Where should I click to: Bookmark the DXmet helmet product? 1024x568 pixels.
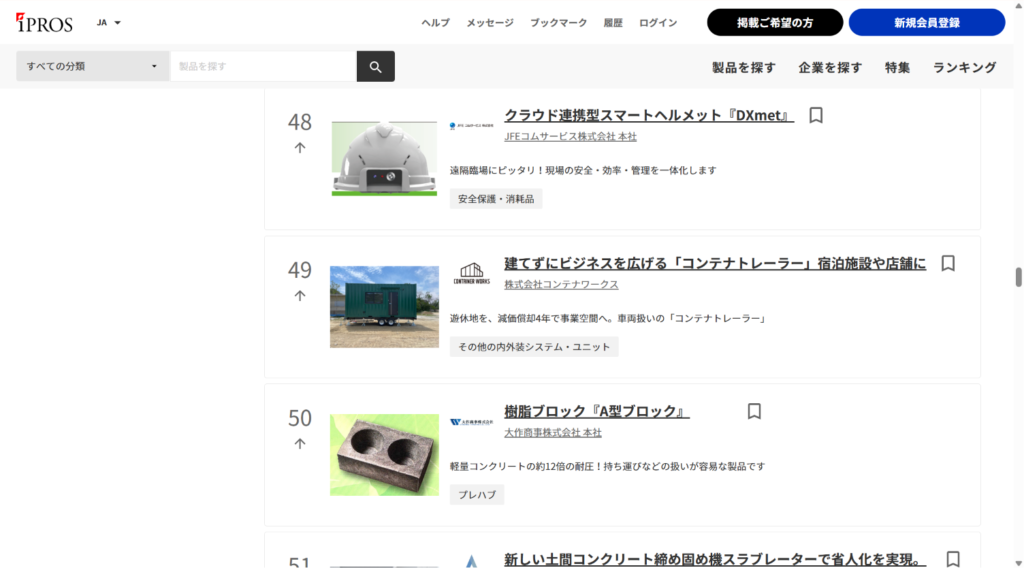coord(816,115)
